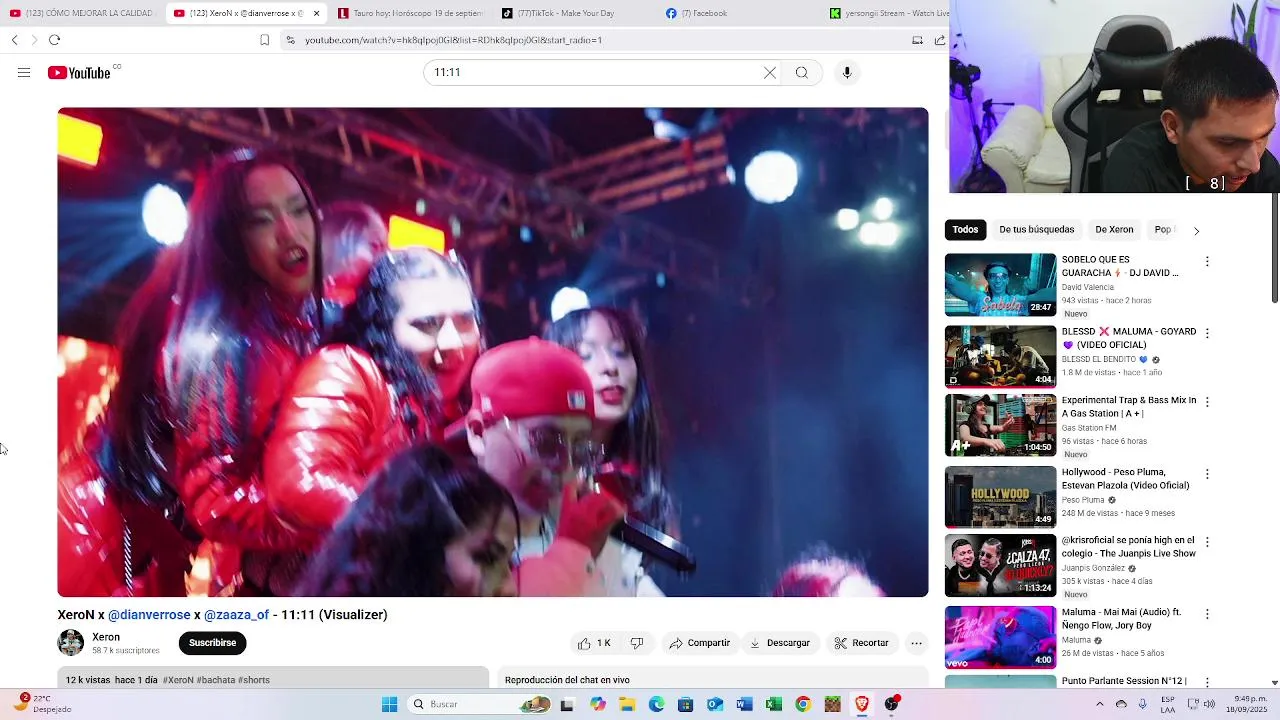Start voice search with microphone

[x=847, y=73]
